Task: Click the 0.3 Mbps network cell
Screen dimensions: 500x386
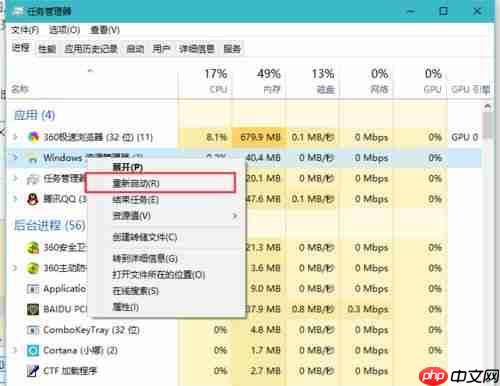Action: point(368,309)
